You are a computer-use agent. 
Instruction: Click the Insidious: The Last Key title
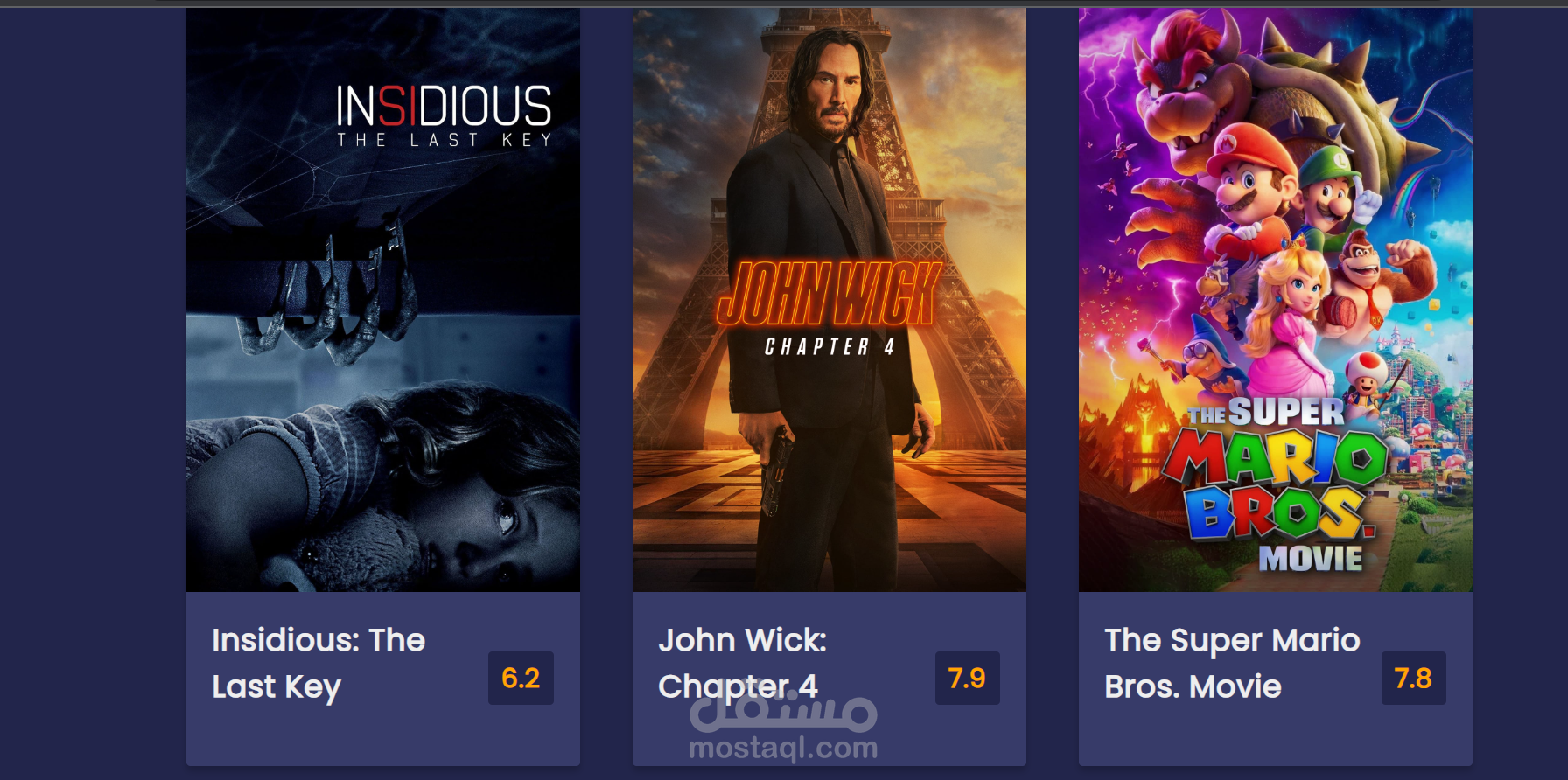[318, 664]
